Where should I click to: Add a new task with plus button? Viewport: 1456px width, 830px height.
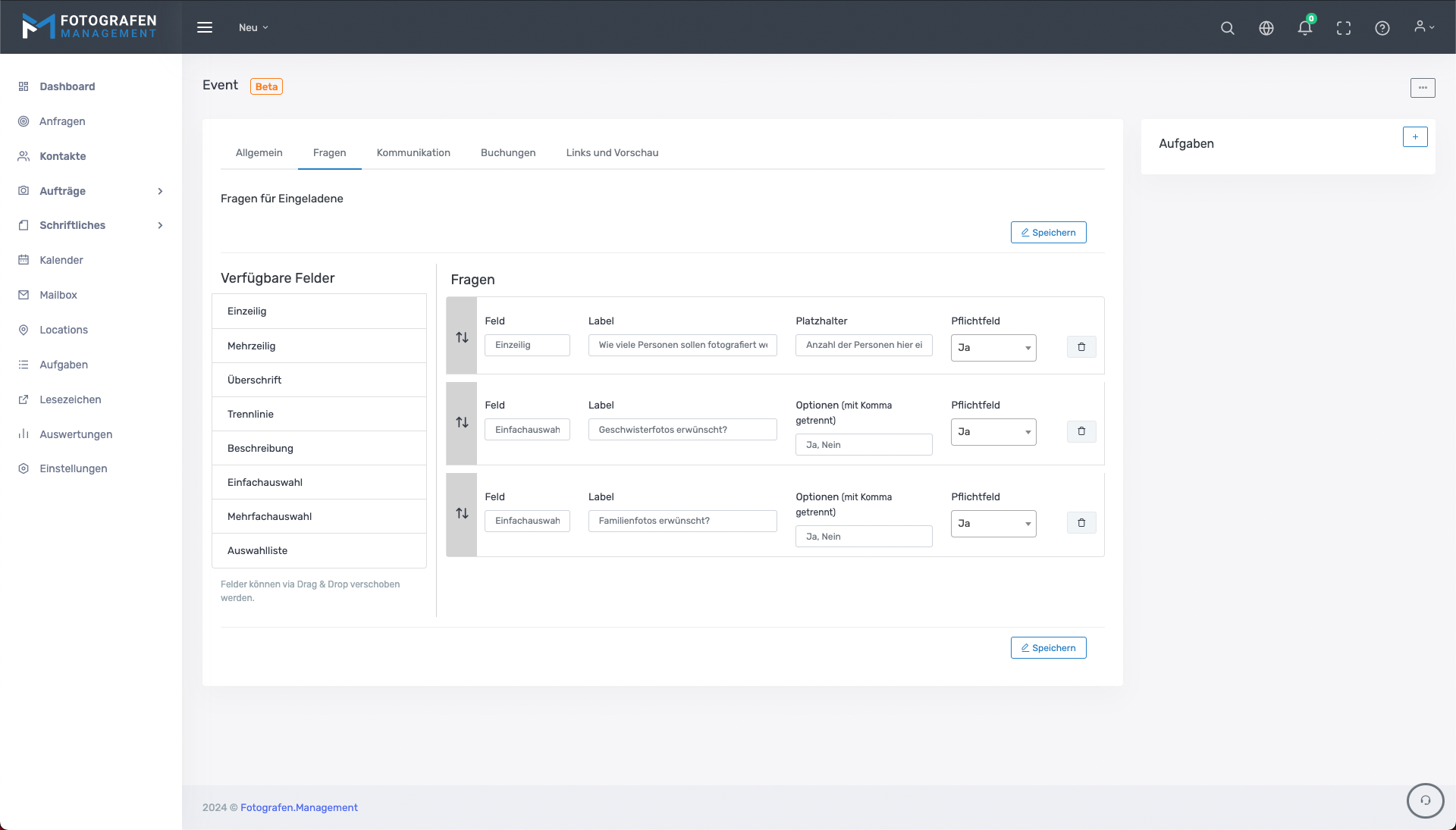[x=1414, y=137]
